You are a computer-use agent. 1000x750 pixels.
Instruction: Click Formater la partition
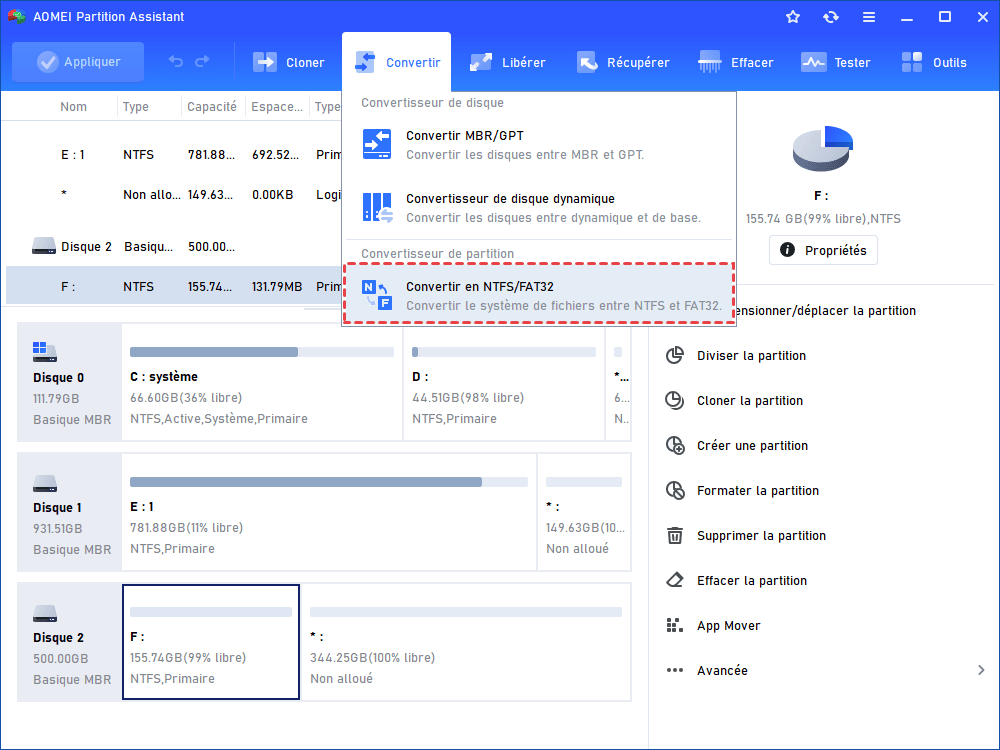(757, 491)
